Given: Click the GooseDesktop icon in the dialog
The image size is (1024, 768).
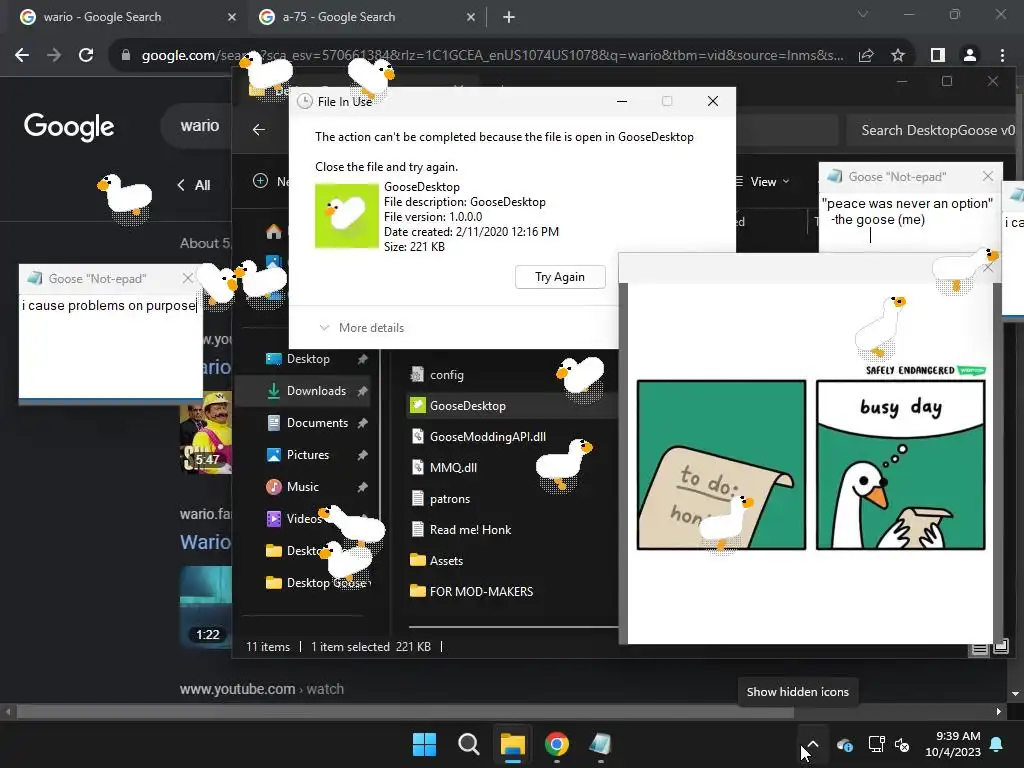Looking at the screenshot, I should point(347,216).
